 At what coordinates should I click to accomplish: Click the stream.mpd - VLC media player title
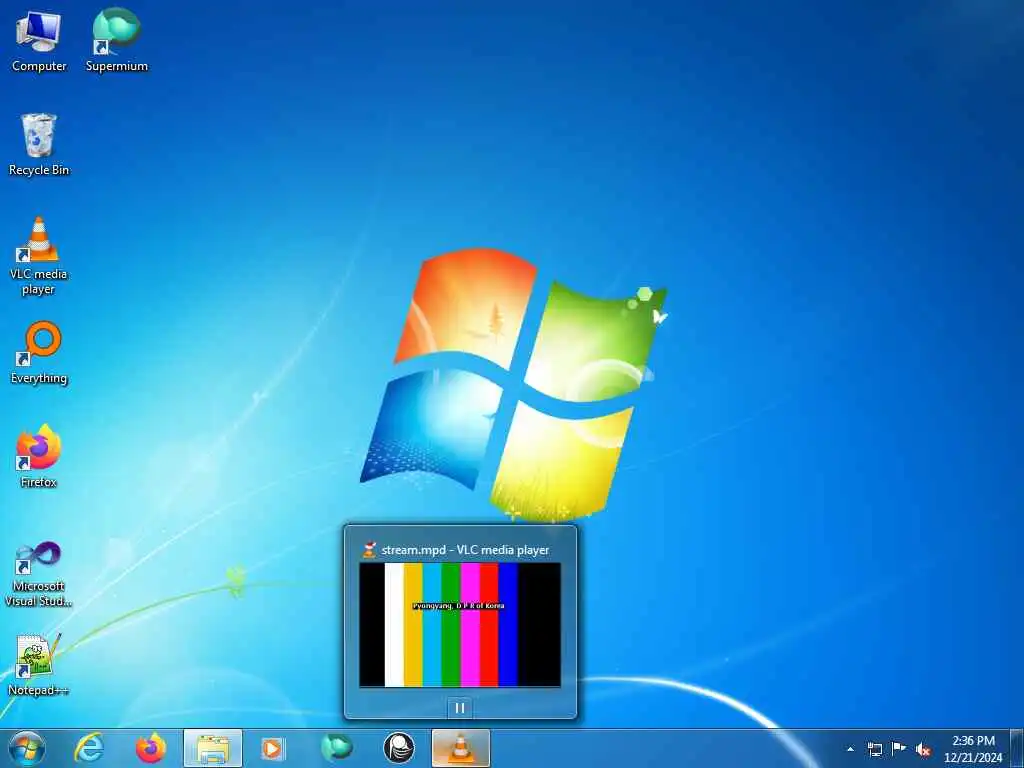(465, 550)
